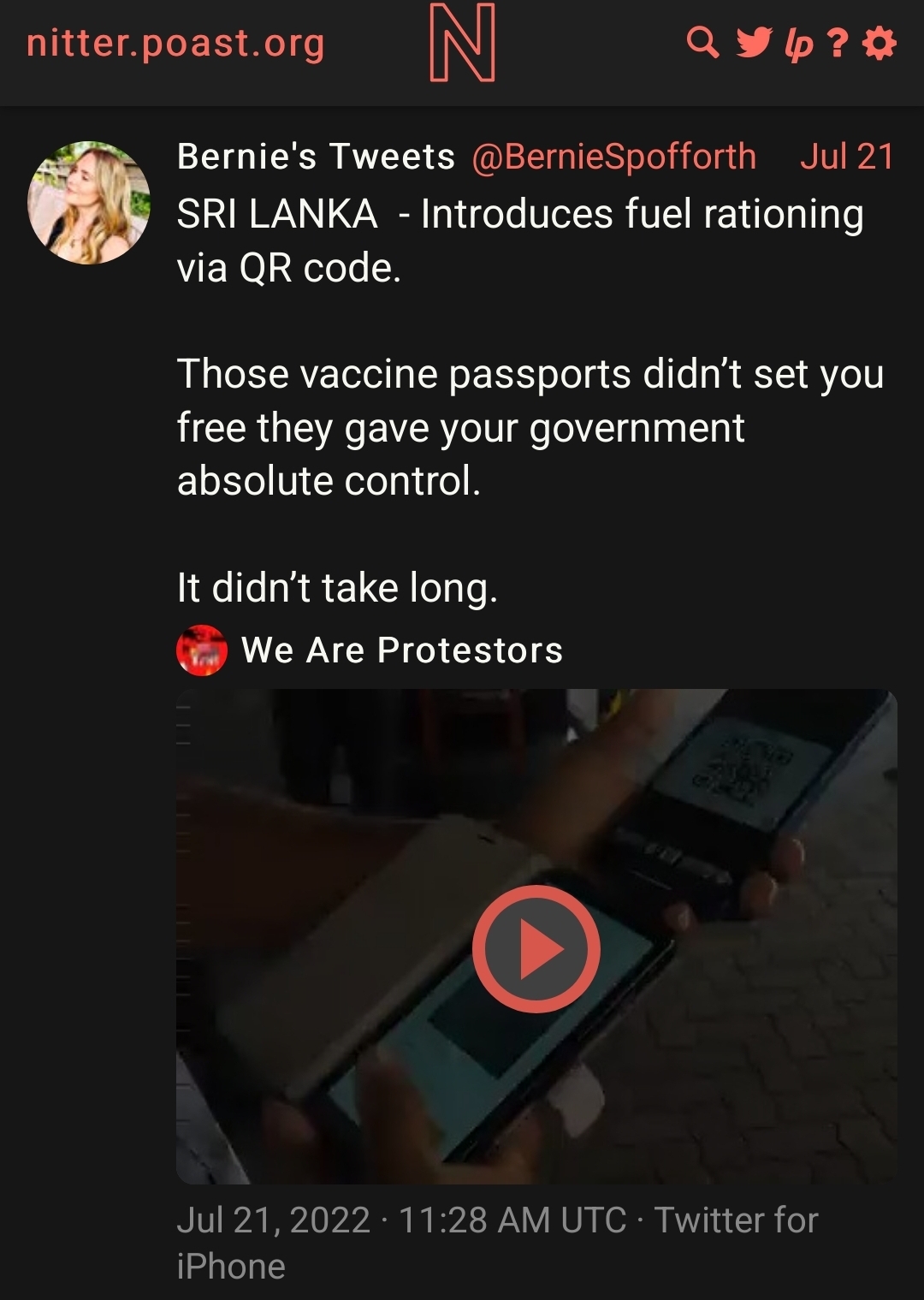
Task: Play the embedded video
Action: coord(536,949)
